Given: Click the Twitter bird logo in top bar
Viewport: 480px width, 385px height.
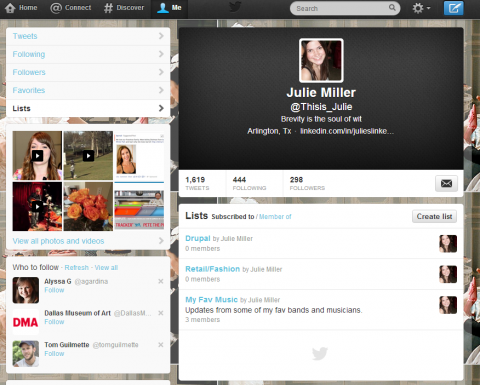Looking at the screenshot, I should coord(235,7).
